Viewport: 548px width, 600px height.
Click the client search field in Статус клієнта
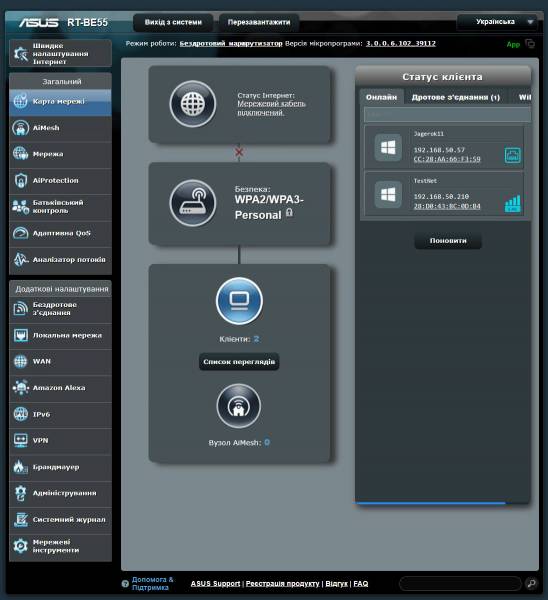pyautogui.click(x=447, y=114)
